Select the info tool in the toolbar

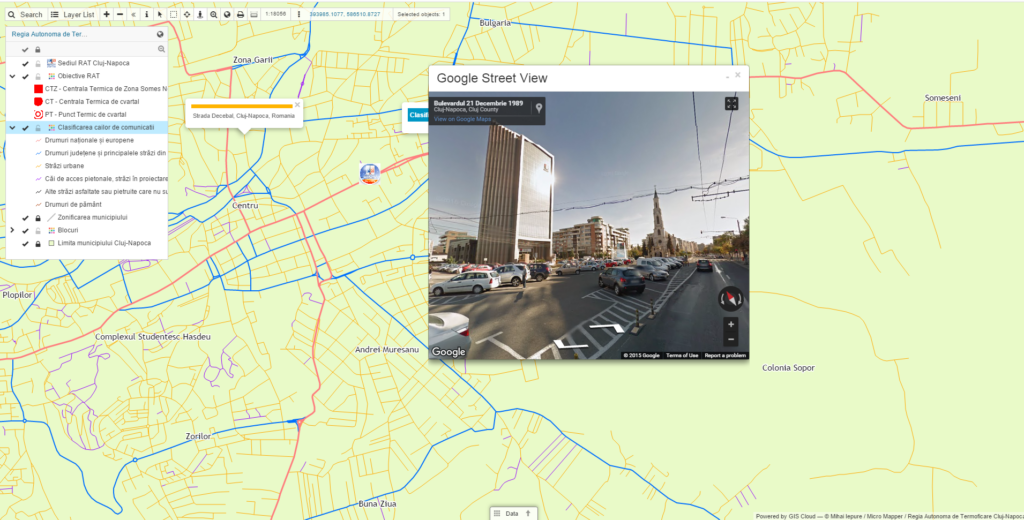tap(146, 14)
